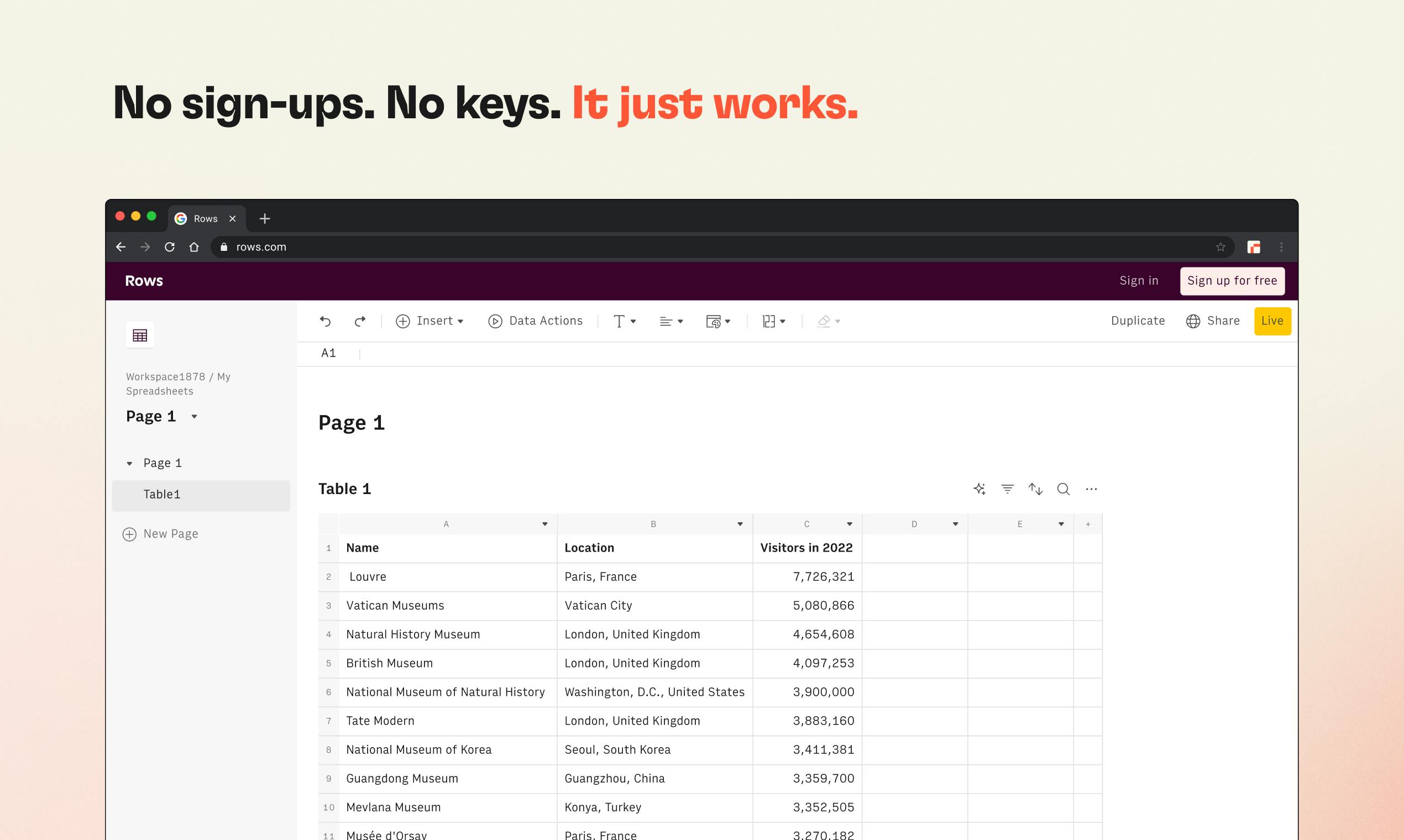Click the redo arrow in the toolbar
Image resolution: width=1404 pixels, height=840 pixels.
(x=360, y=321)
